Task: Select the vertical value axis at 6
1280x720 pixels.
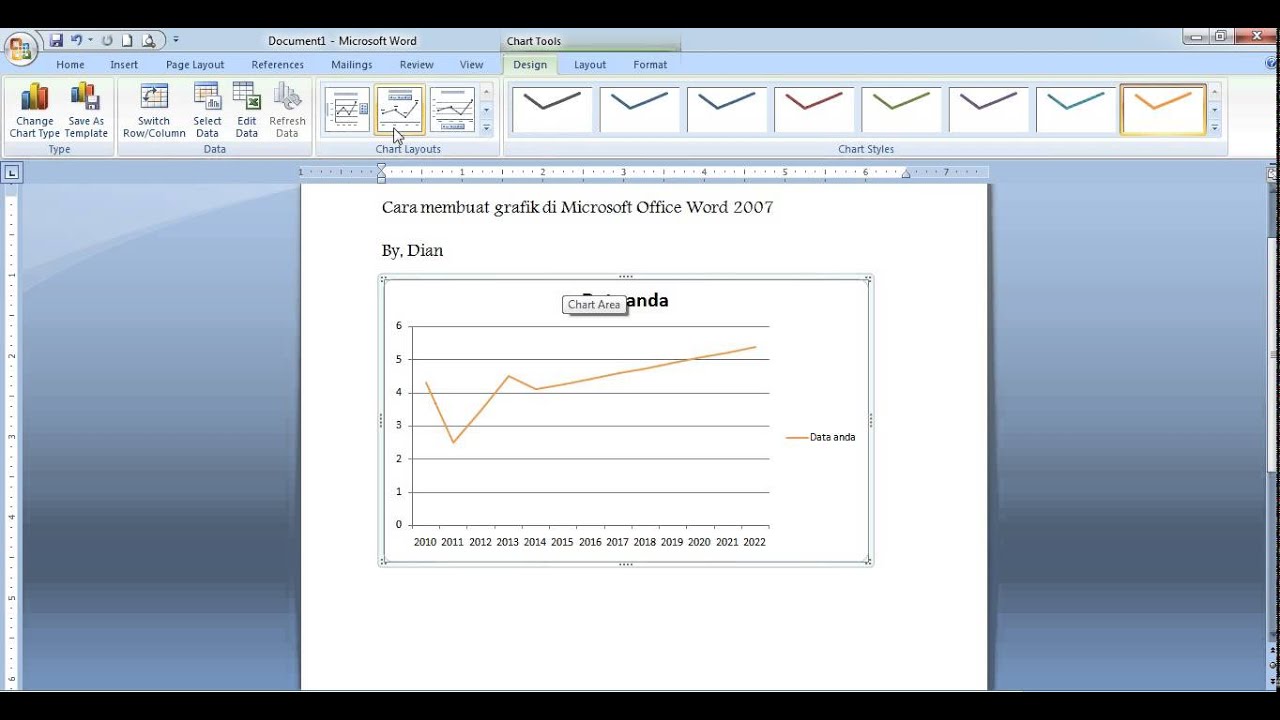Action: pos(399,326)
